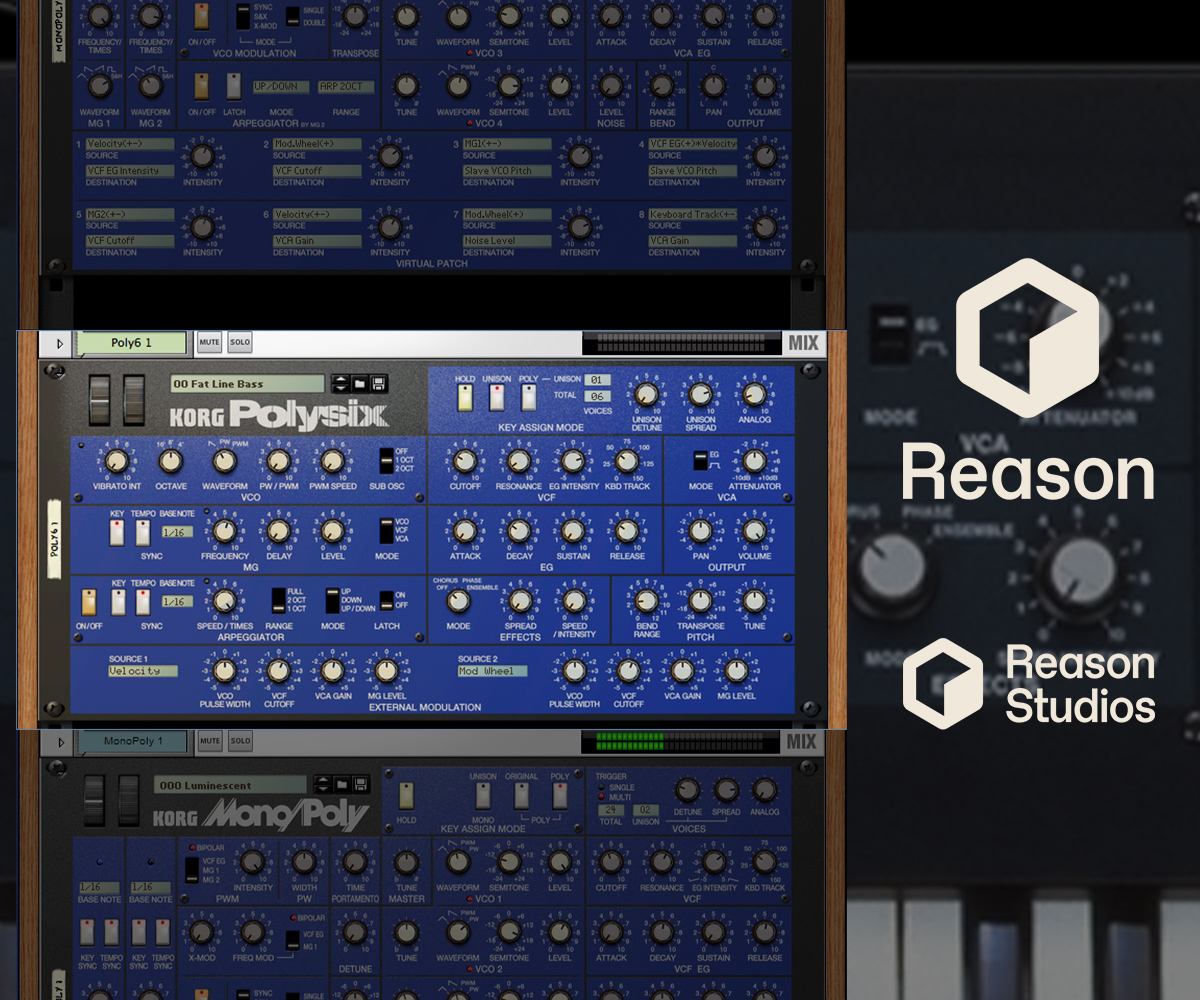
Task: Save the Polysix patch with disk icon
Action: [x=379, y=384]
